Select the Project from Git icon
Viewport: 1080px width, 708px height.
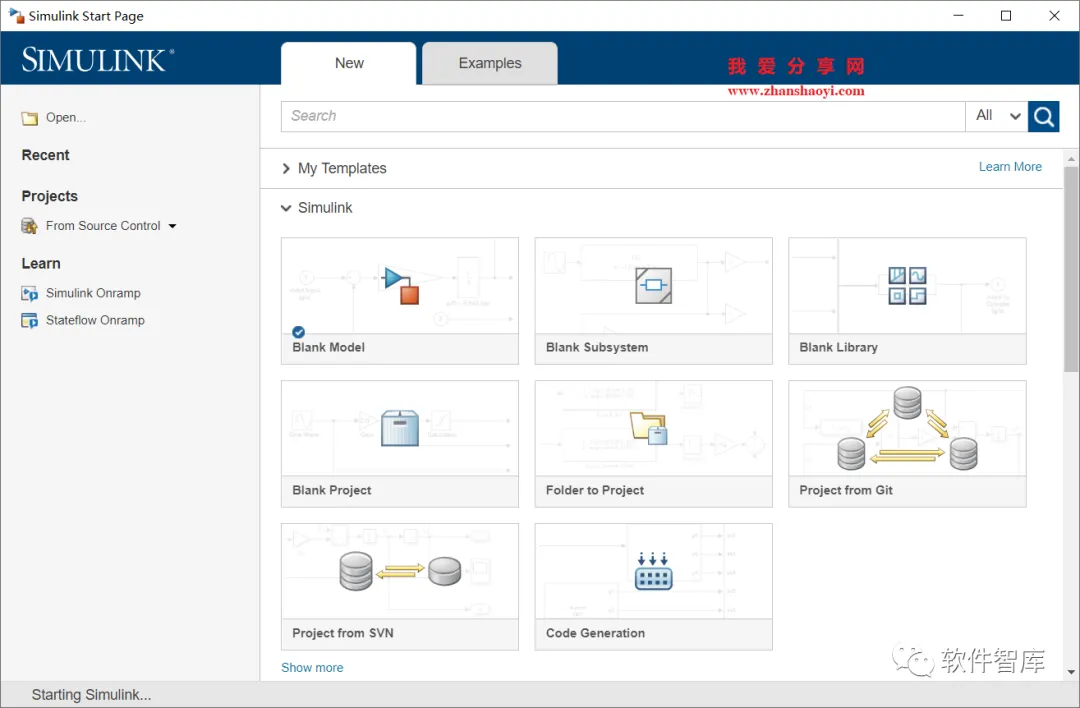[x=907, y=428]
